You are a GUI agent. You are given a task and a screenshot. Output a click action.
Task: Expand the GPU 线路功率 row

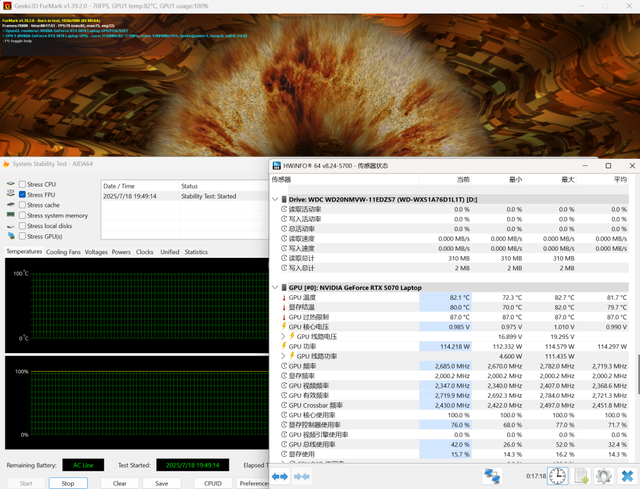pos(283,356)
